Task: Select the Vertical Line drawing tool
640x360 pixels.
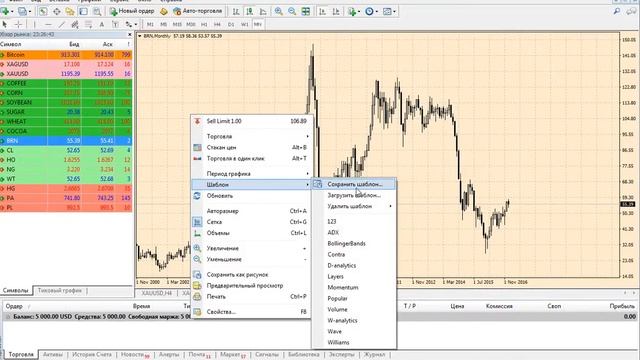Action: click(x=34, y=24)
